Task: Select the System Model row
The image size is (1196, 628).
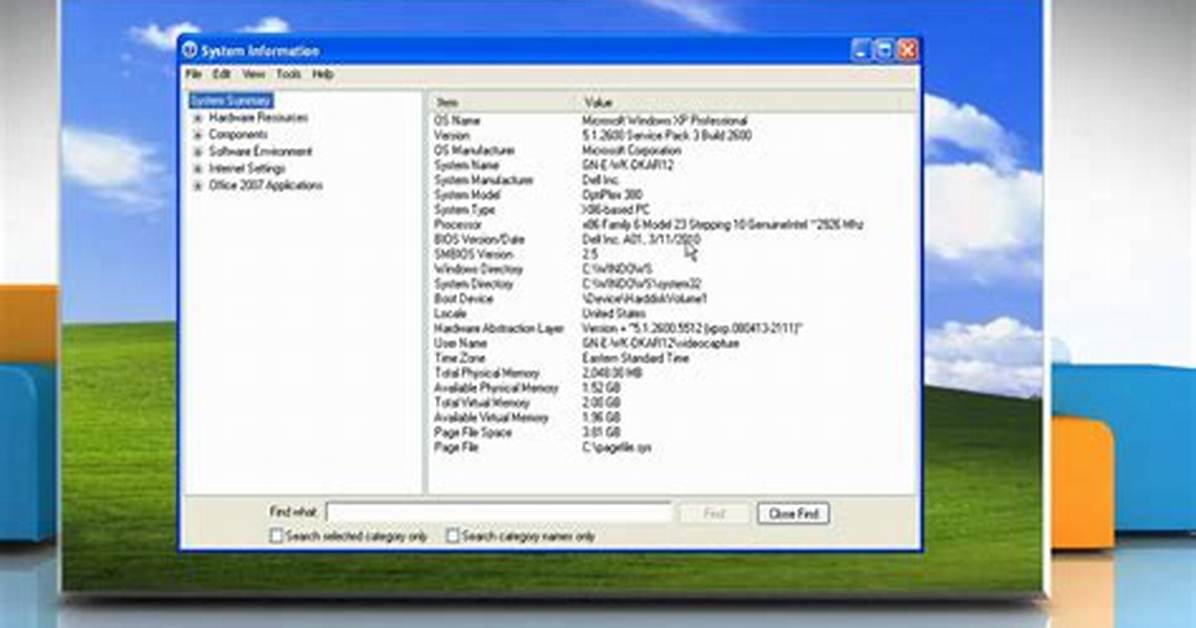Action: [x=673, y=195]
